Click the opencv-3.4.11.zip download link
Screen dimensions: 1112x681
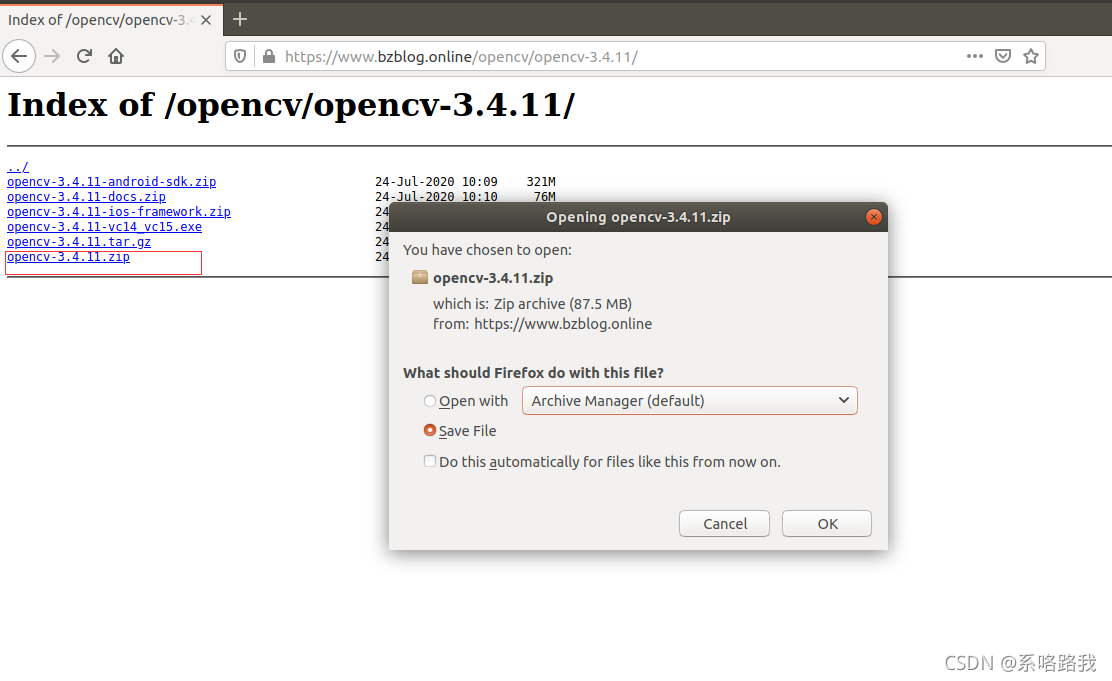(x=68, y=257)
